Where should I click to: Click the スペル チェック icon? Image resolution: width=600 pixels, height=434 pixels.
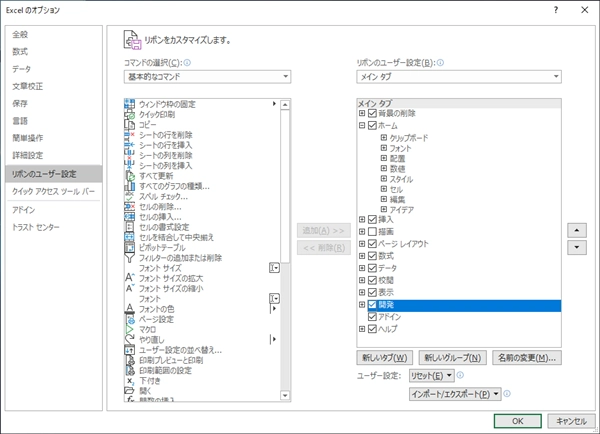coord(129,196)
